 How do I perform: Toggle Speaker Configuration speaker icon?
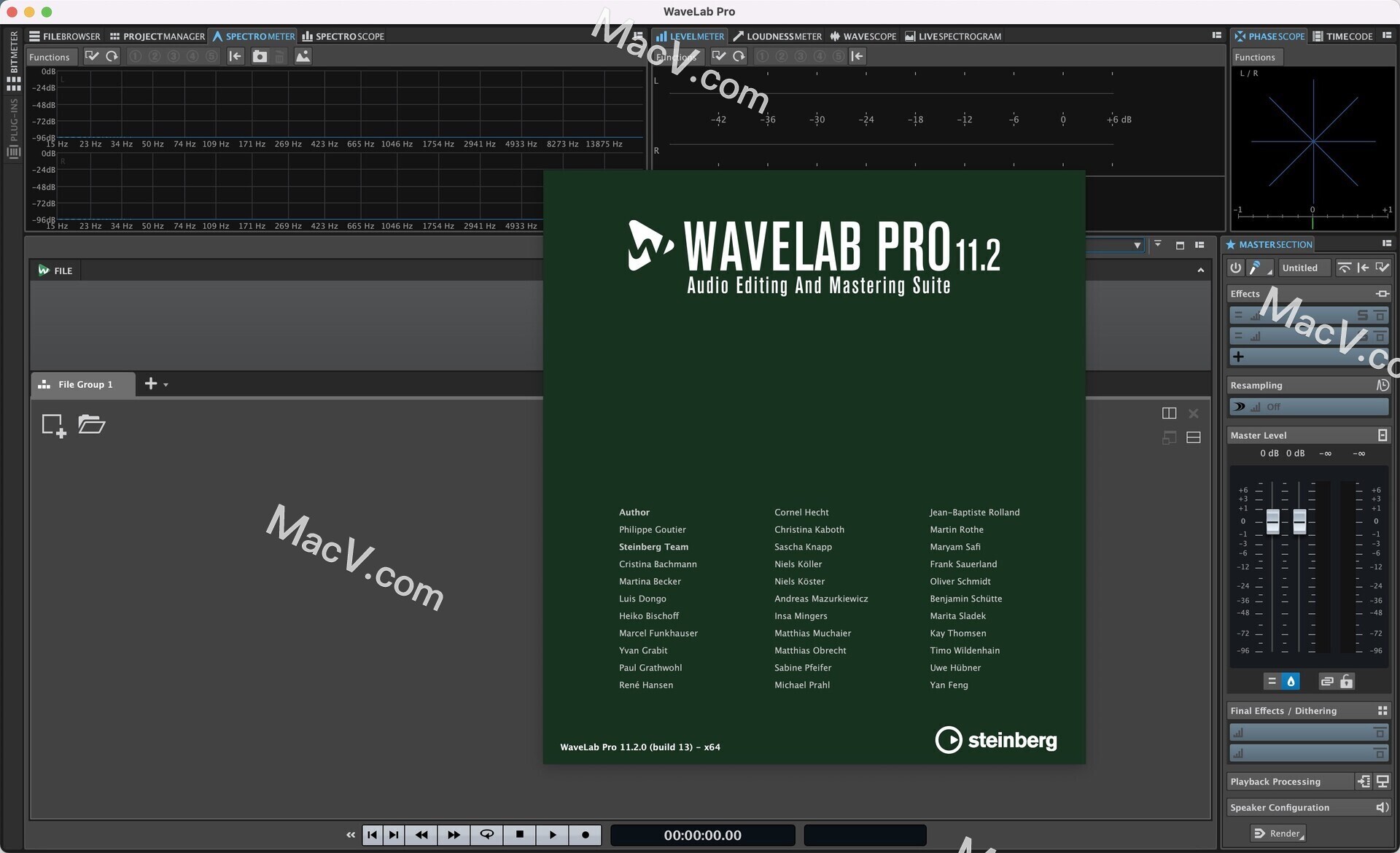click(1382, 807)
